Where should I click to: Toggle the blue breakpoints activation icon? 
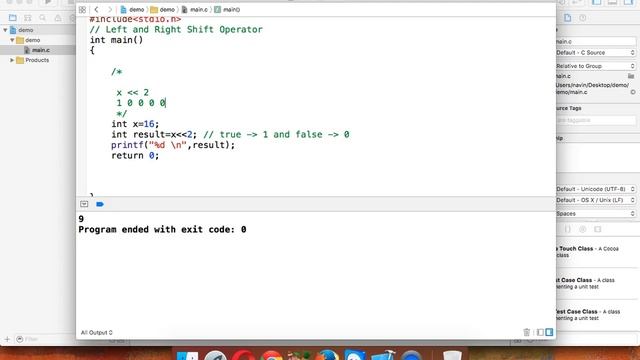click(100, 204)
